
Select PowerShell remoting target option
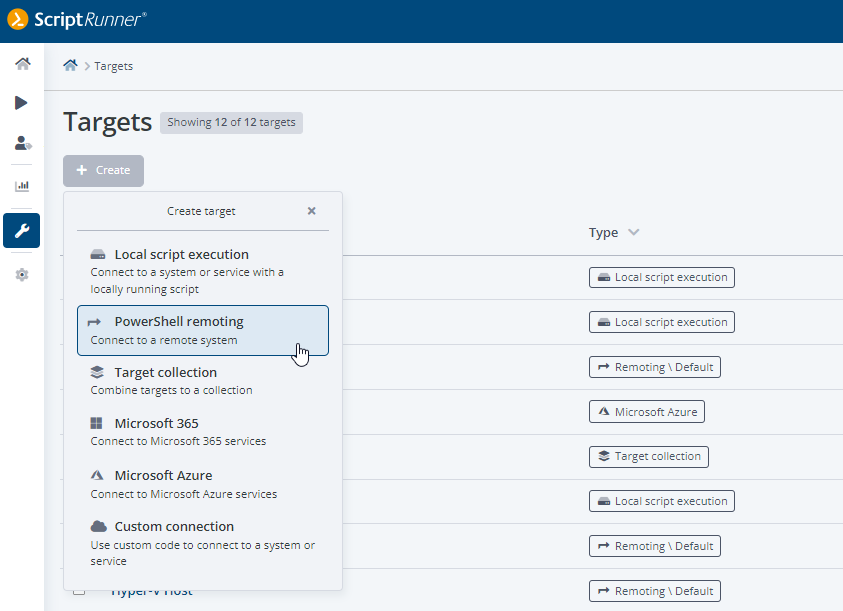(x=203, y=330)
